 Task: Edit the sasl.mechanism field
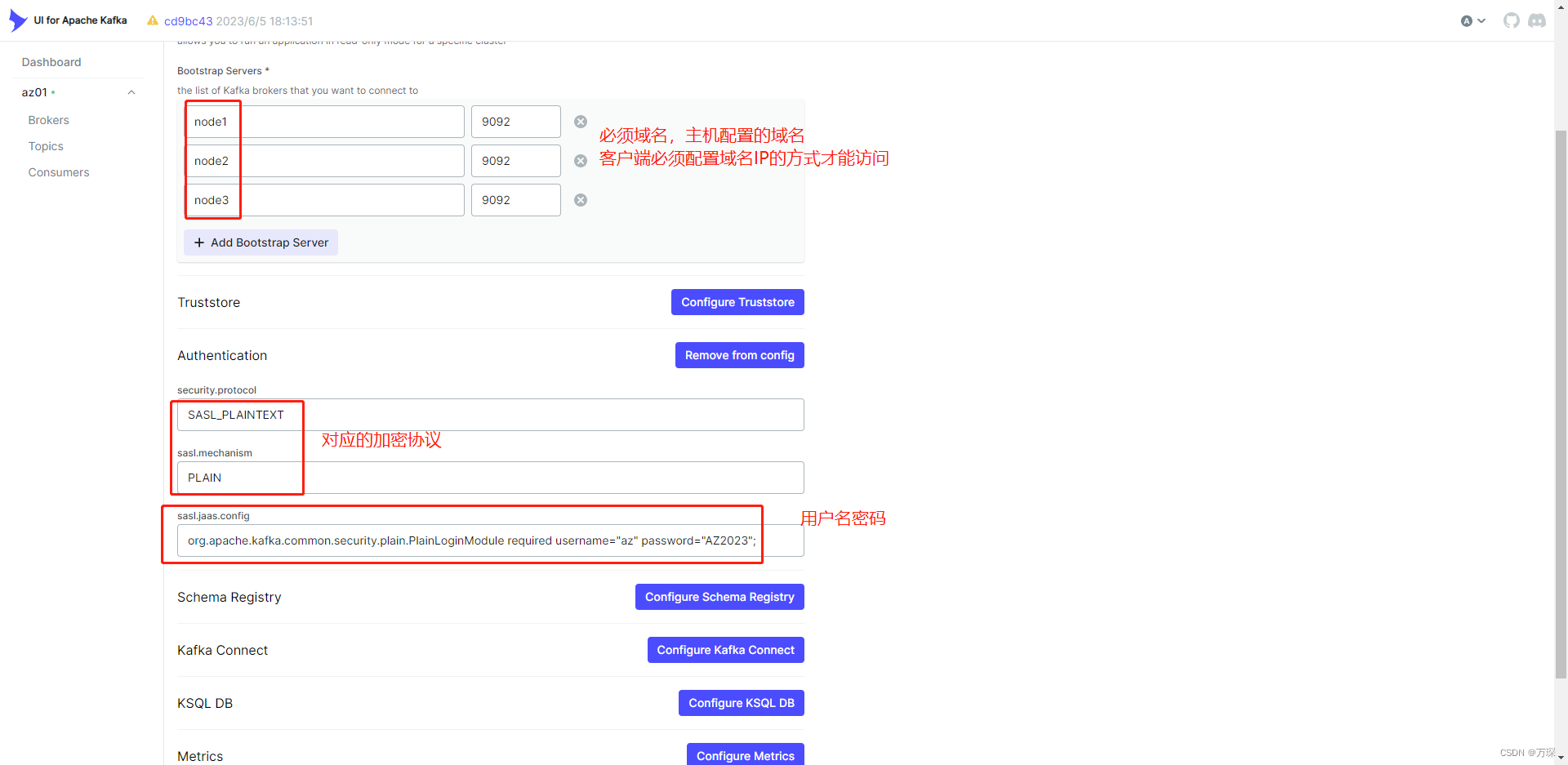pyautogui.click(x=491, y=478)
